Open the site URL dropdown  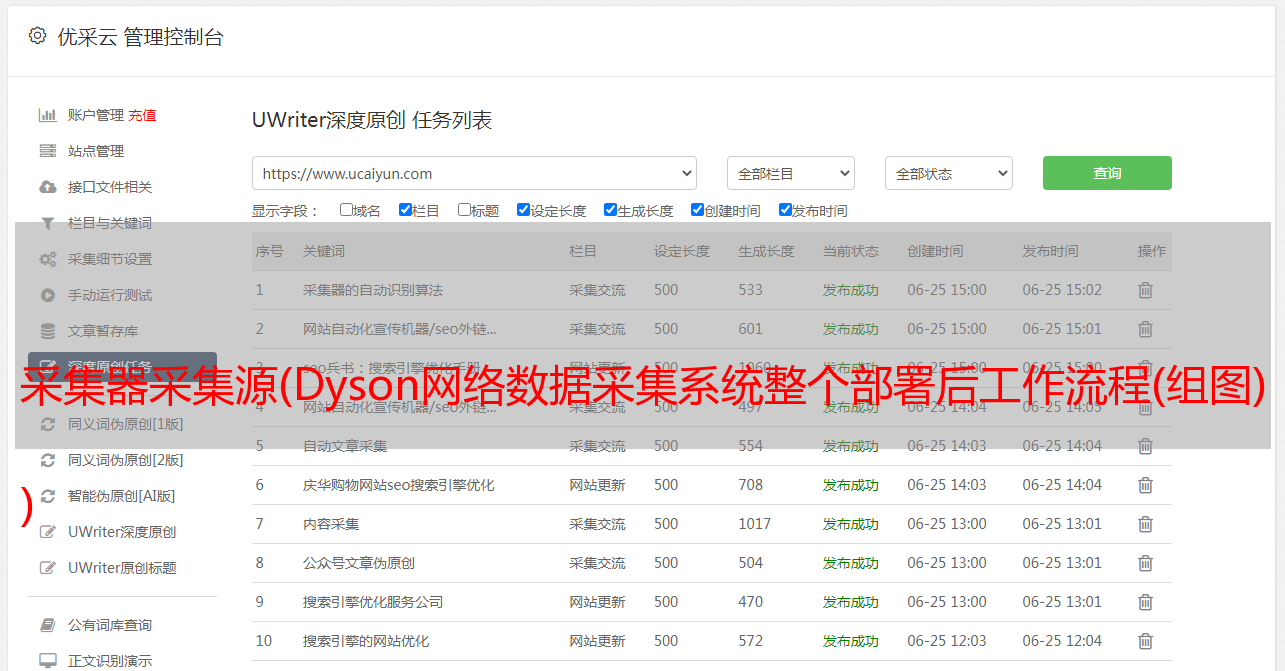tap(474, 173)
